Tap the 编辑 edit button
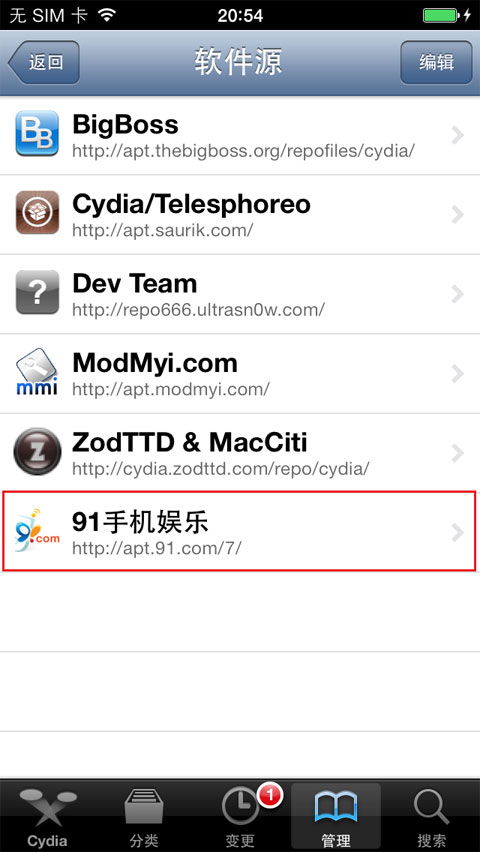The height and width of the screenshot is (852, 480). [x=437, y=62]
